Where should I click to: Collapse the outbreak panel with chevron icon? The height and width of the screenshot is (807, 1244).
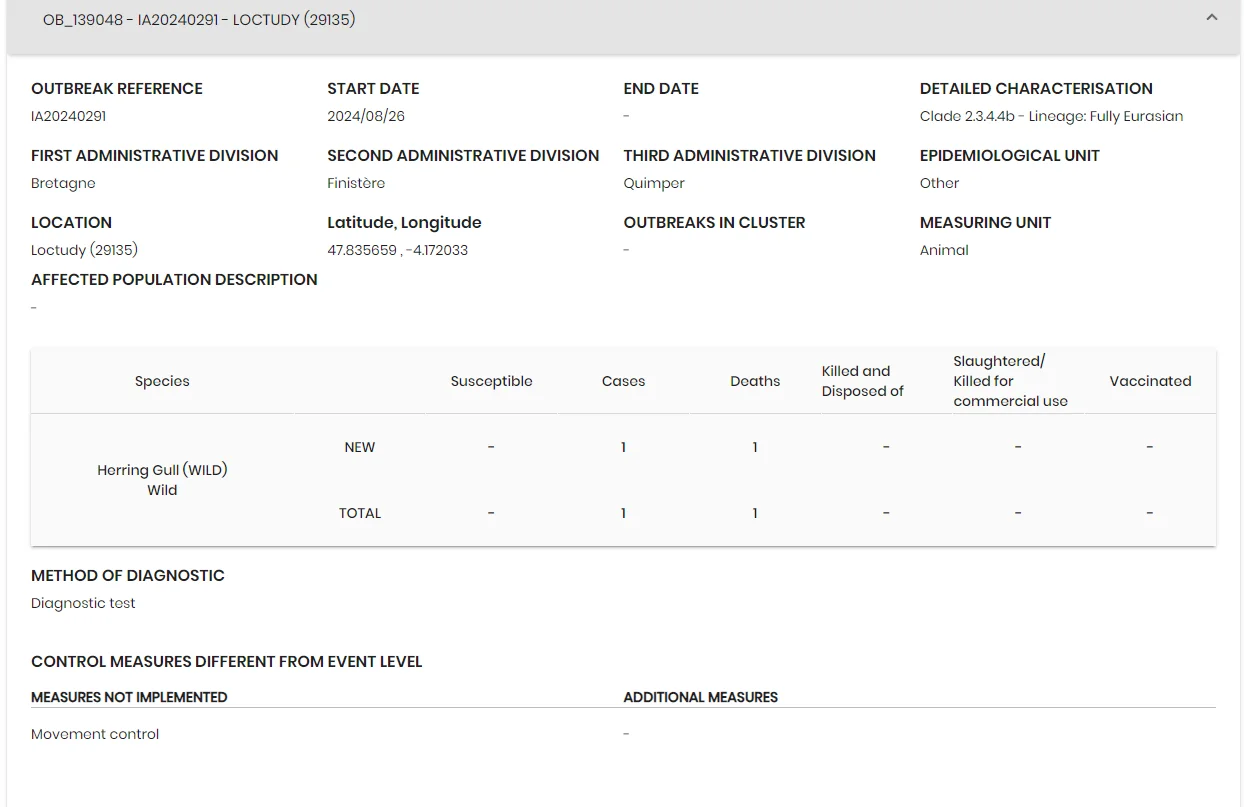click(x=1211, y=18)
